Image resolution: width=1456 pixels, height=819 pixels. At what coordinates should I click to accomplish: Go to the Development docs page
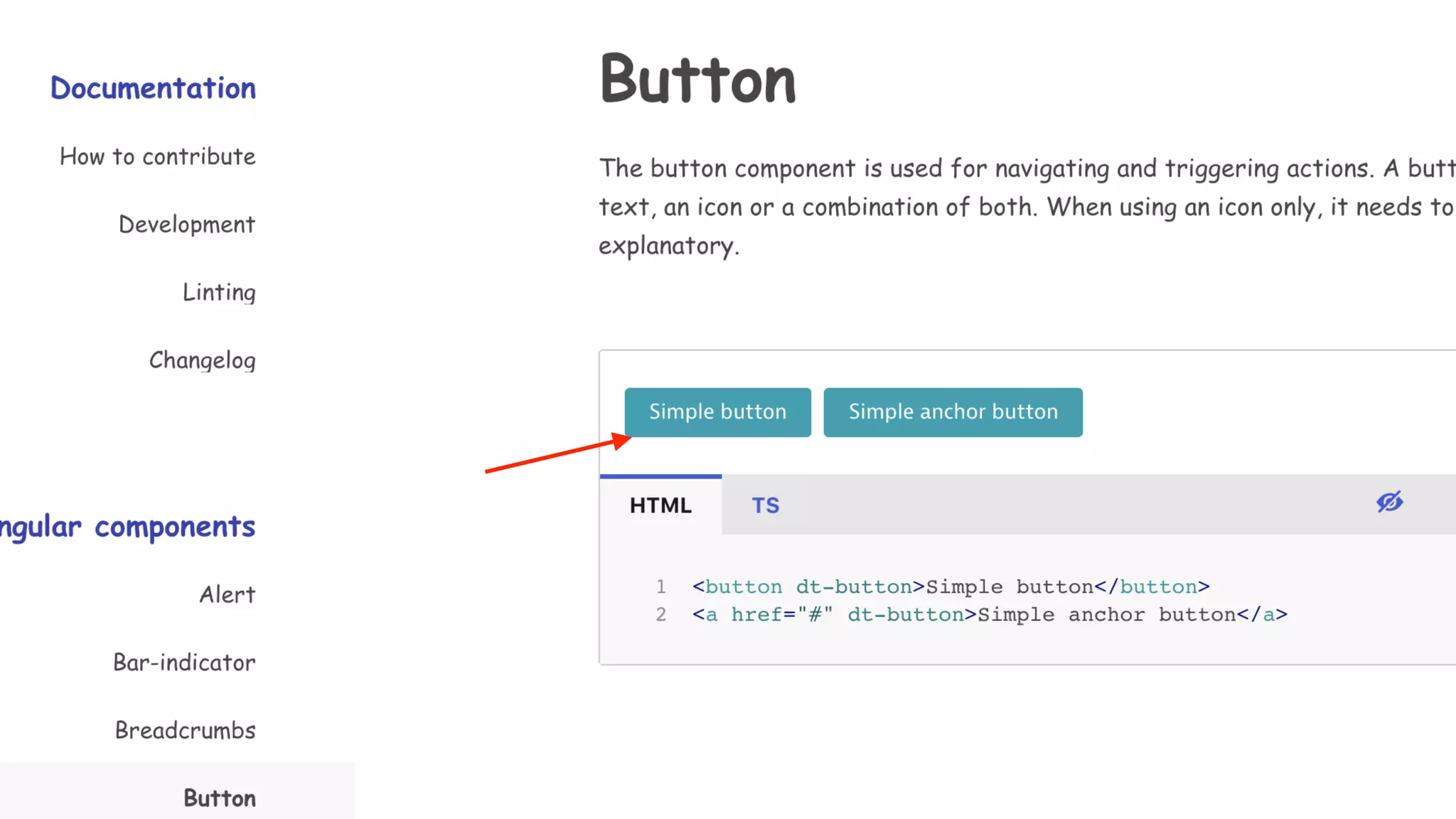[187, 225]
